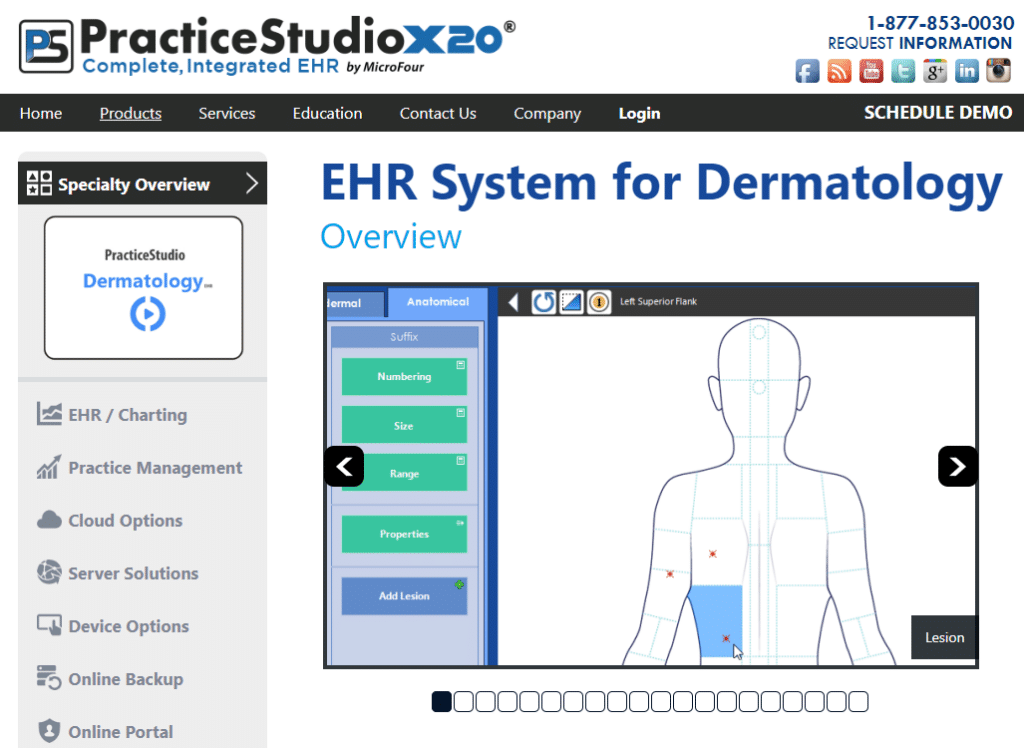Click the Login link
Image resolution: width=1024 pixels, height=748 pixels.
click(639, 114)
